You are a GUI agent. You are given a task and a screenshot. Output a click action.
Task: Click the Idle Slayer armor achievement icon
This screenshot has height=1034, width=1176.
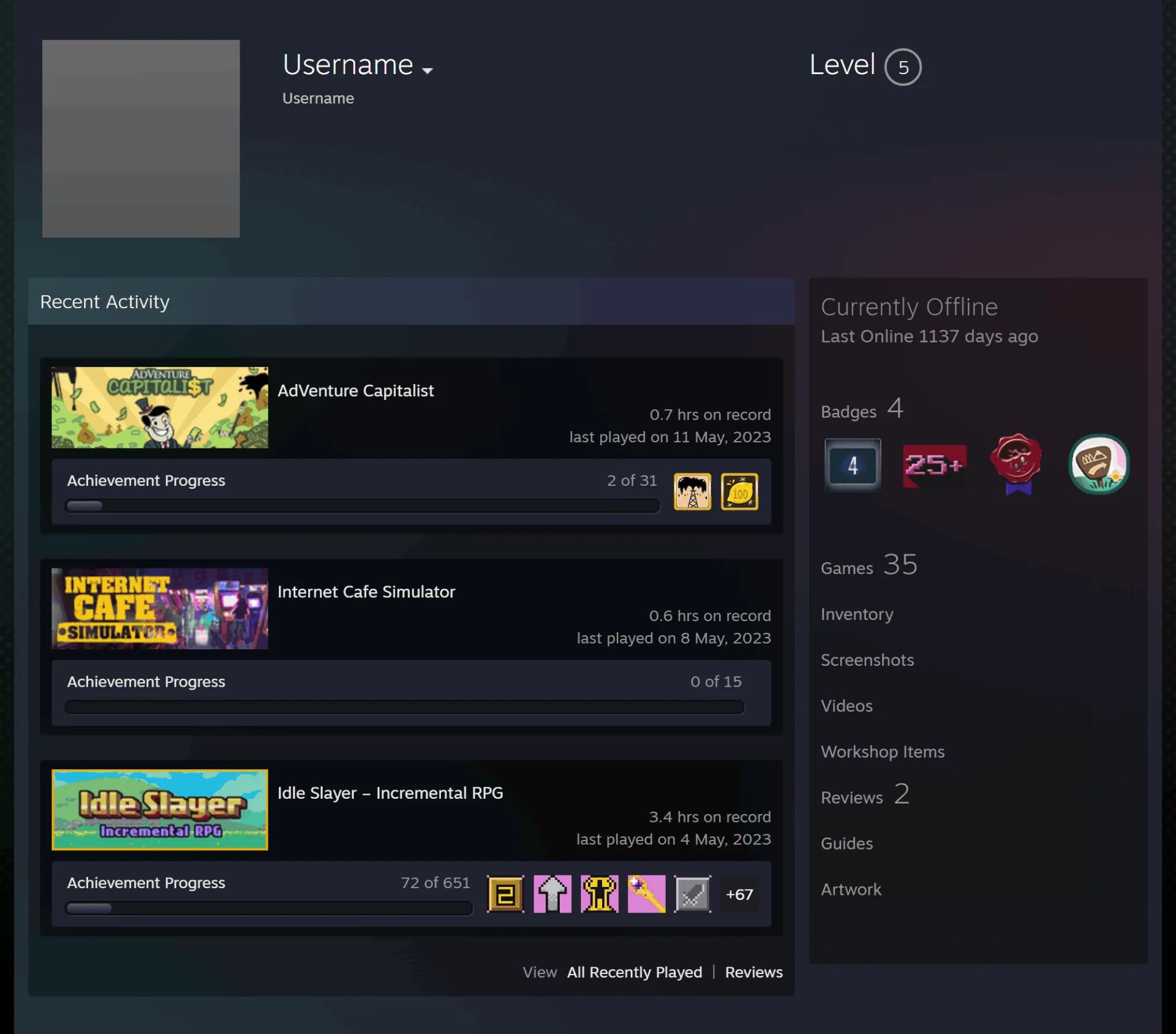[x=599, y=894]
